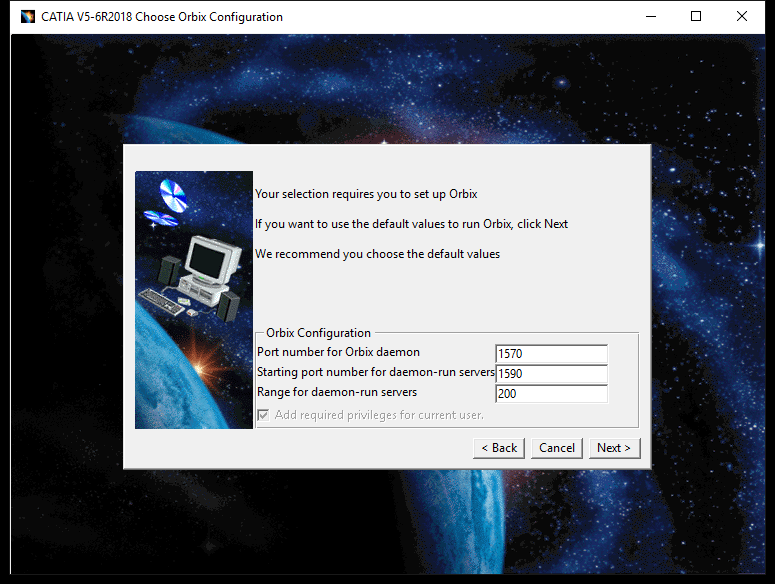The image size is (775, 584).
Task: Click 'Starting port number for daemon-run servers' label
Action: [376, 372]
